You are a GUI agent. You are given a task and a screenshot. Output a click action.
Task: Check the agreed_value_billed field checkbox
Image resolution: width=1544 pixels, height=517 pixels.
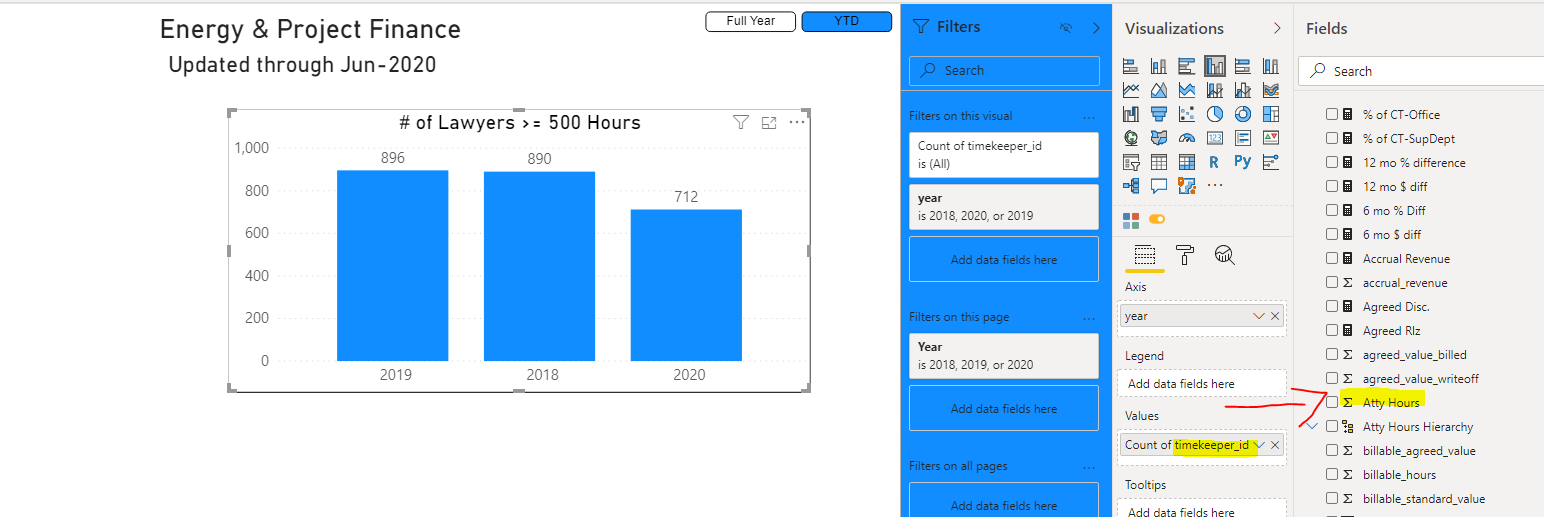(x=1332, y=354)
